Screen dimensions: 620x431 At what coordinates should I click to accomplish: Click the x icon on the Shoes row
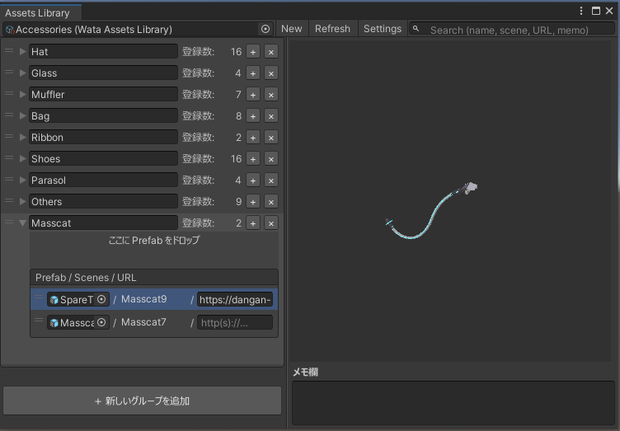pos(271,159)
